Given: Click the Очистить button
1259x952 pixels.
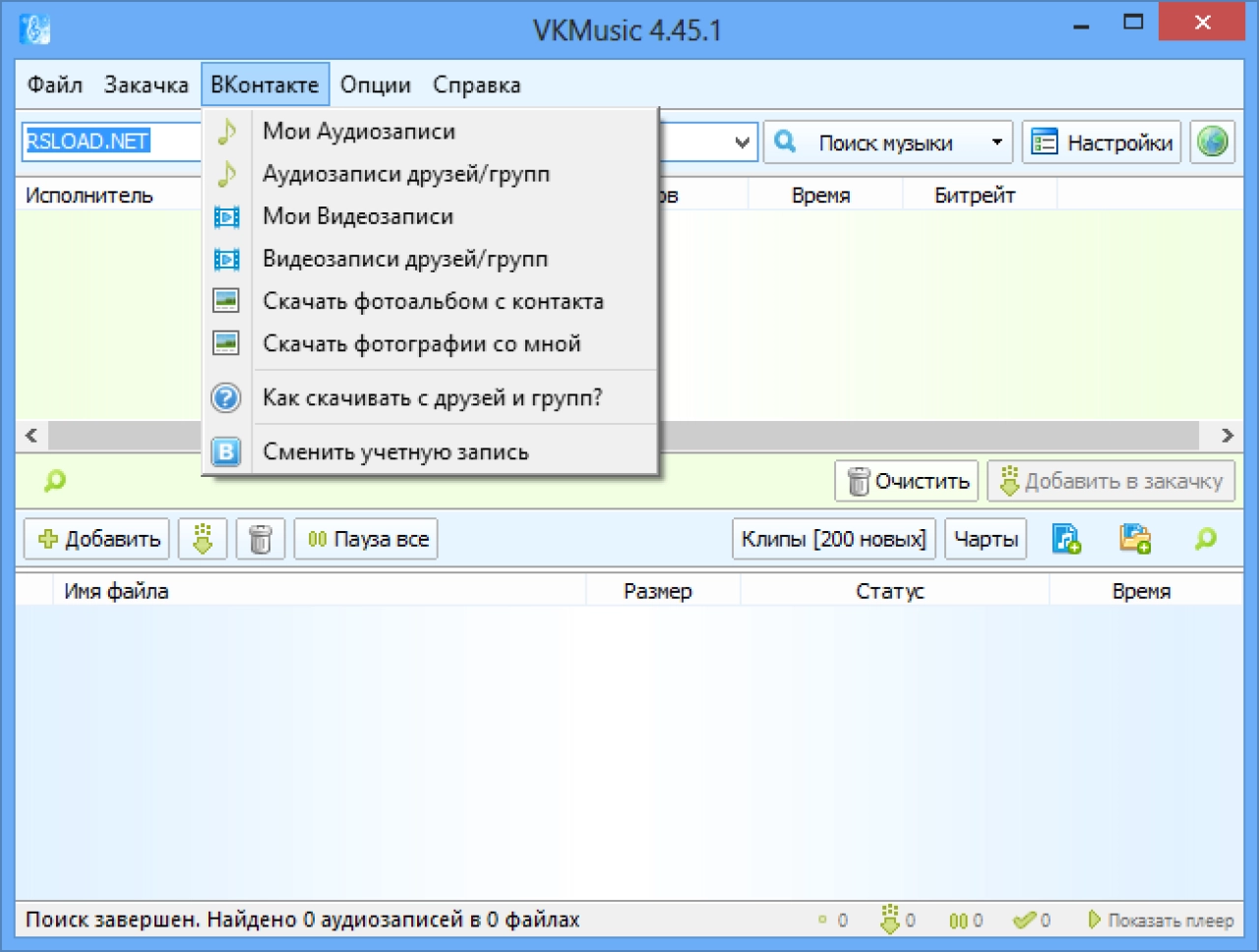Looking at the screenshot, I should coord(907,481).
